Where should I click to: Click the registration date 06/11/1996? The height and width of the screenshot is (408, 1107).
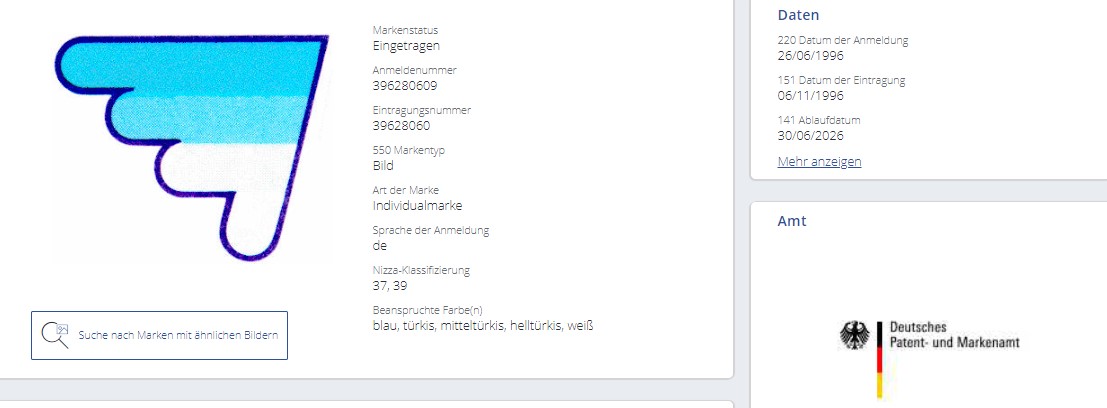point(811,96)
